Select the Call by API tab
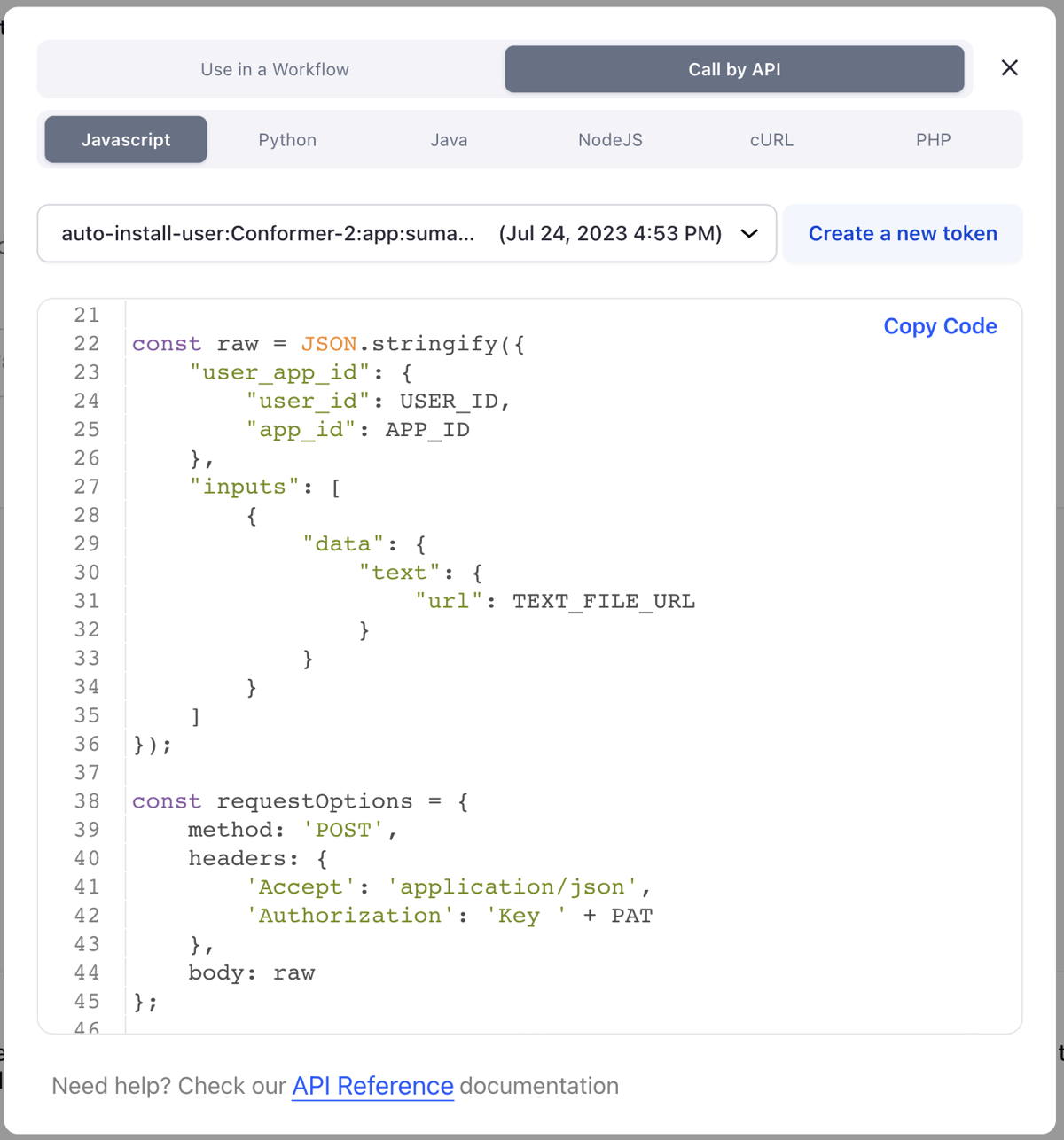The height and width of the screenshot is (1140, 1064). pos(734,68)
